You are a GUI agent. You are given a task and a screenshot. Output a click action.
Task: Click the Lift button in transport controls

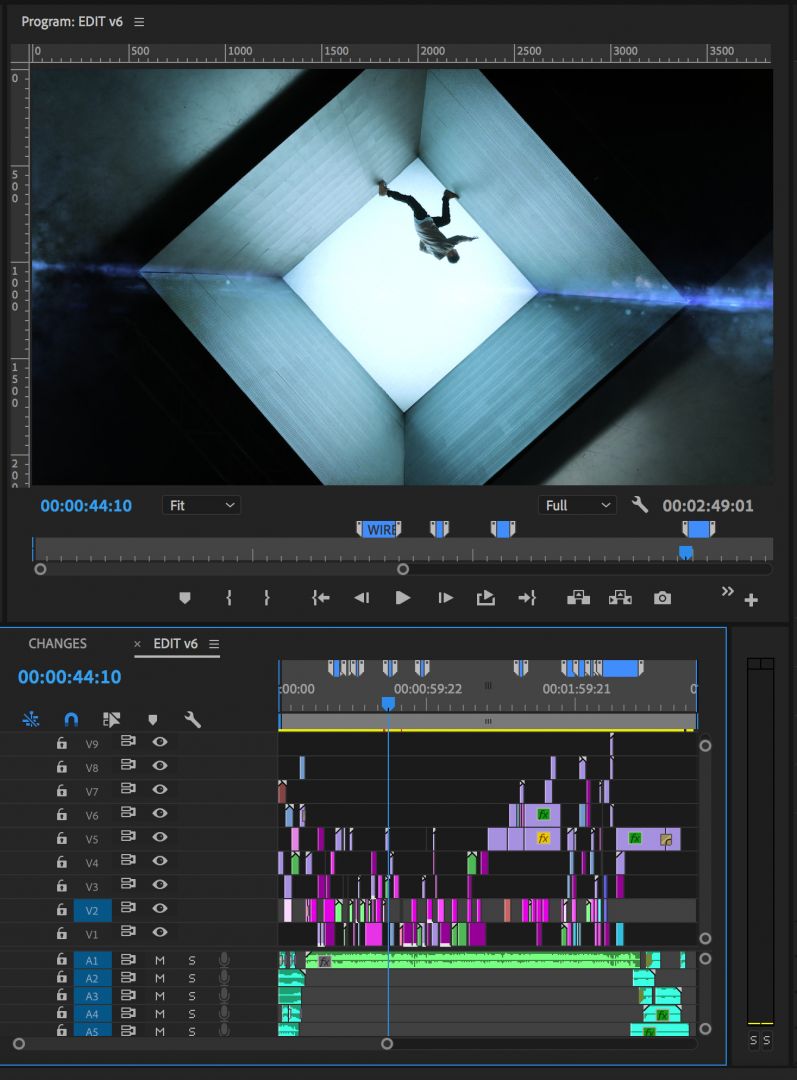coord(578,598)
